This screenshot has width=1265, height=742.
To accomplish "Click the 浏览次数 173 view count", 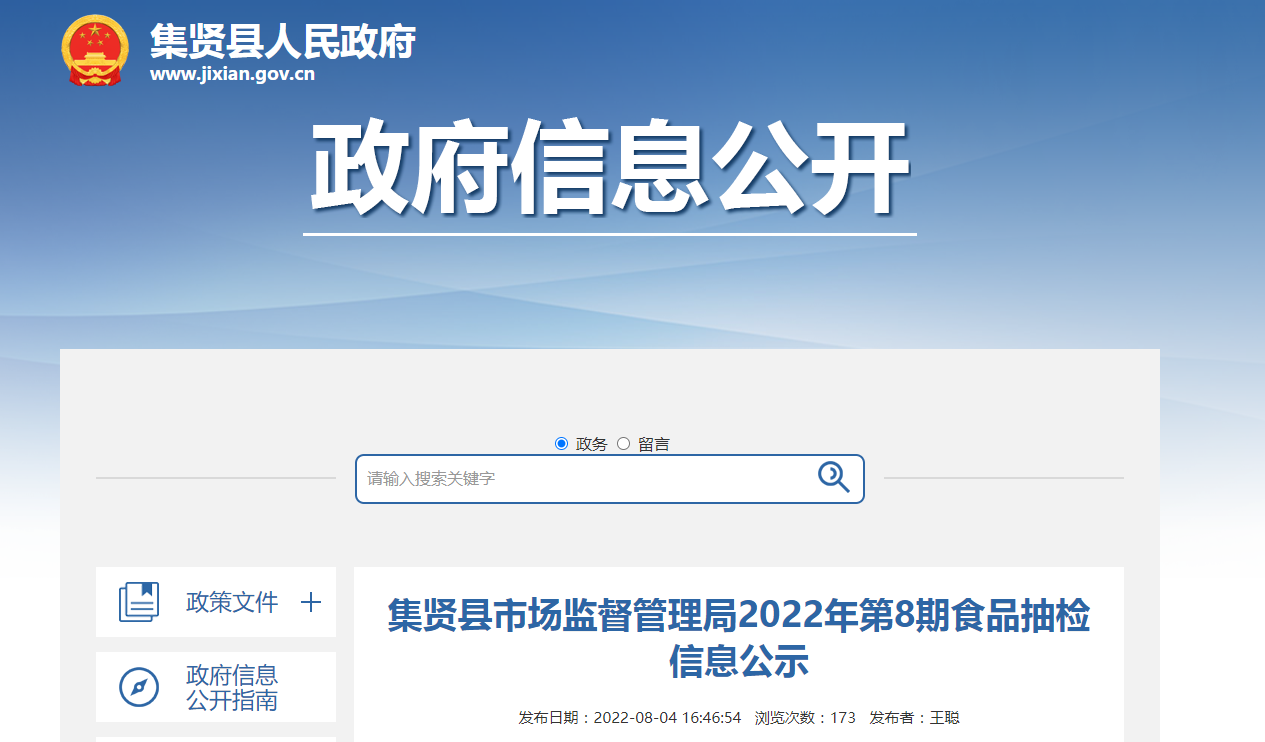I will pyautogui.click(x=805, y=718).
